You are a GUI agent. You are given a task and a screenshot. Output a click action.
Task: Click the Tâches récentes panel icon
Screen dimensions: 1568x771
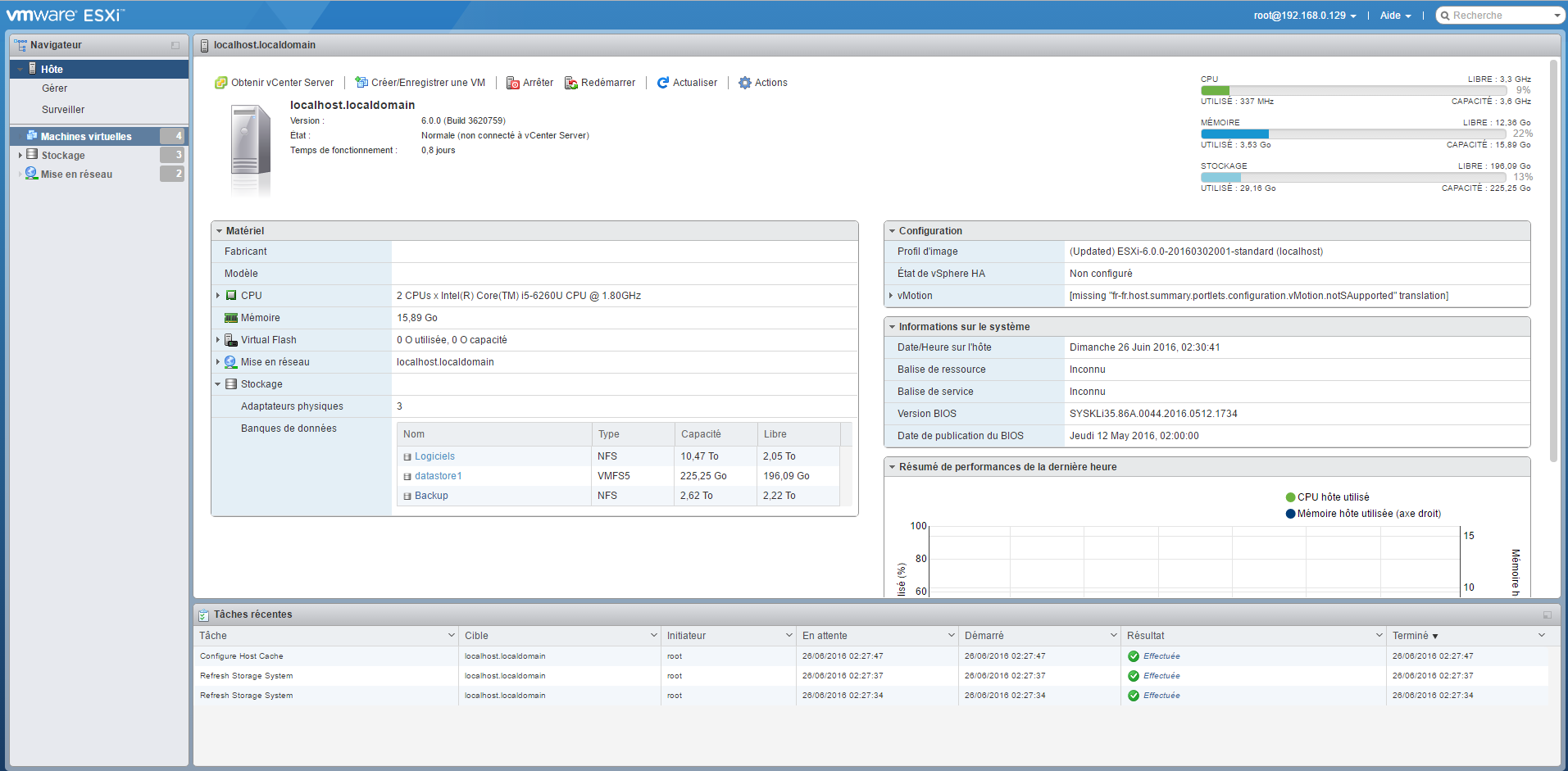pyautogui.click(x=203, y=615)
